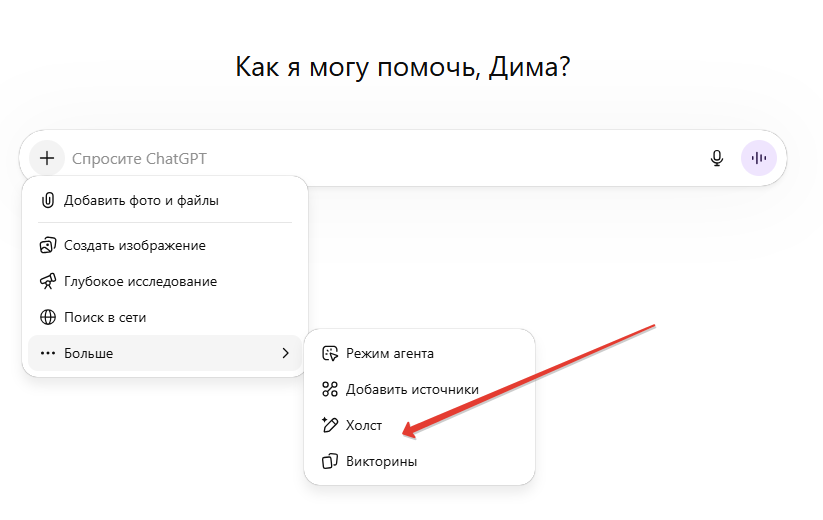Click the three-dots icon beside Больше
Screen dimensions: 823x520
pos(48,353)
